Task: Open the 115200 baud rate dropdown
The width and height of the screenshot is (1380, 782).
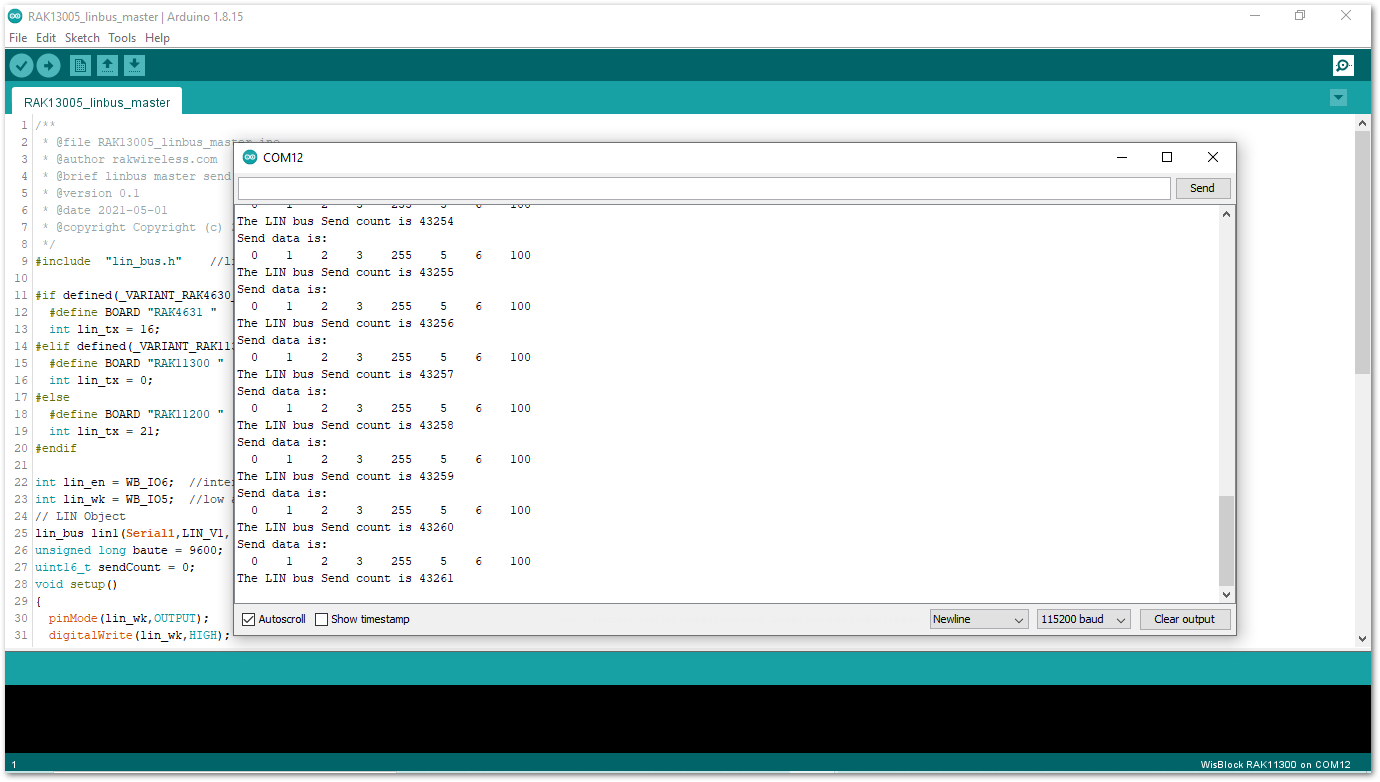Action: pyautogui.click(x=1084, y=620)
